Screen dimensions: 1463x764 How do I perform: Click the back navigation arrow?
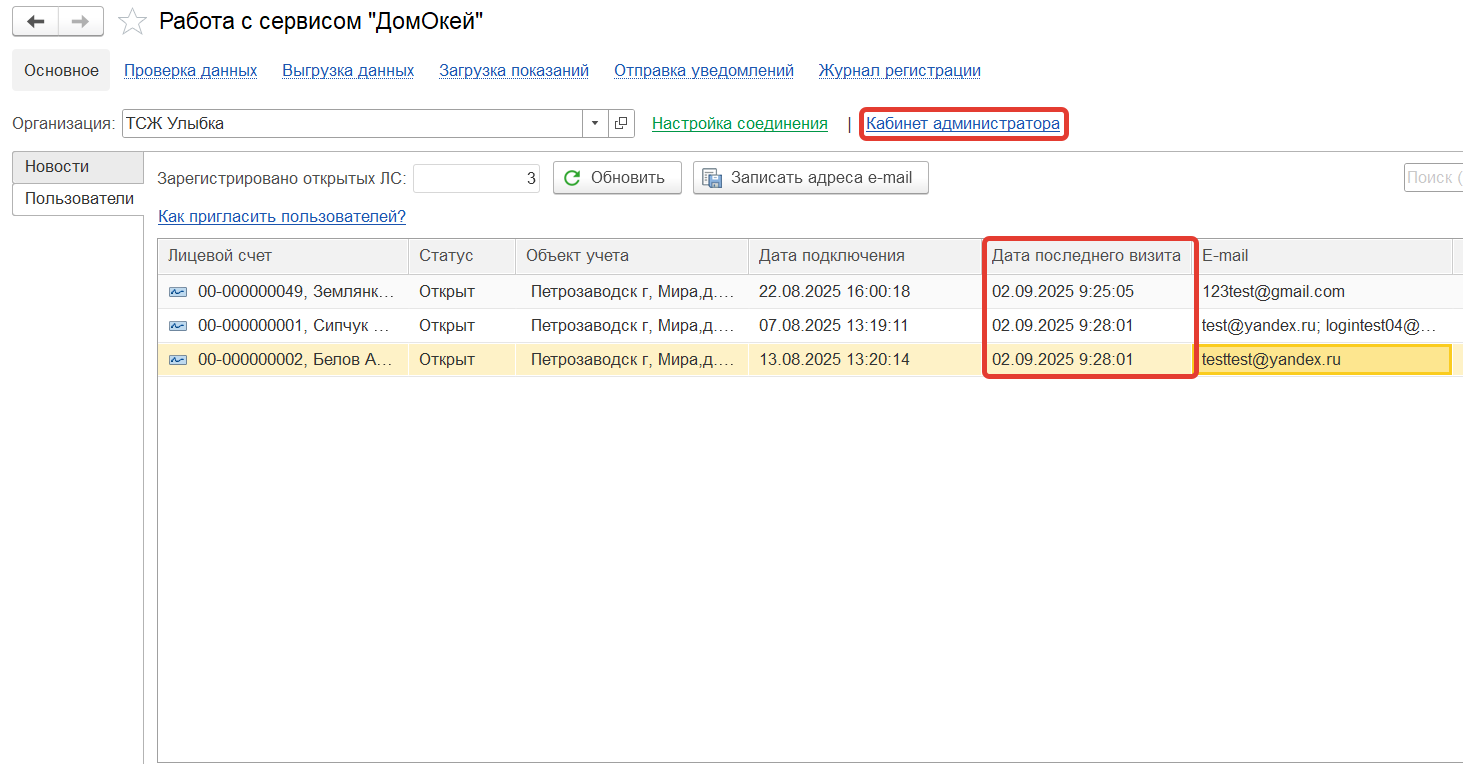[x=35, y=21]
